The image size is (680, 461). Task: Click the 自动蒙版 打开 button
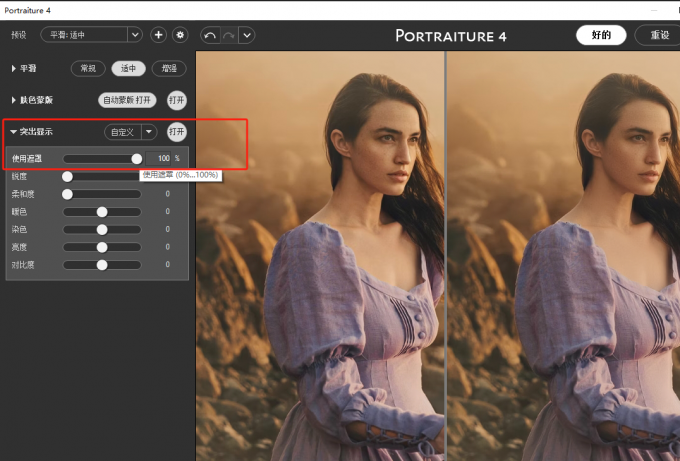tap(127, 100)
